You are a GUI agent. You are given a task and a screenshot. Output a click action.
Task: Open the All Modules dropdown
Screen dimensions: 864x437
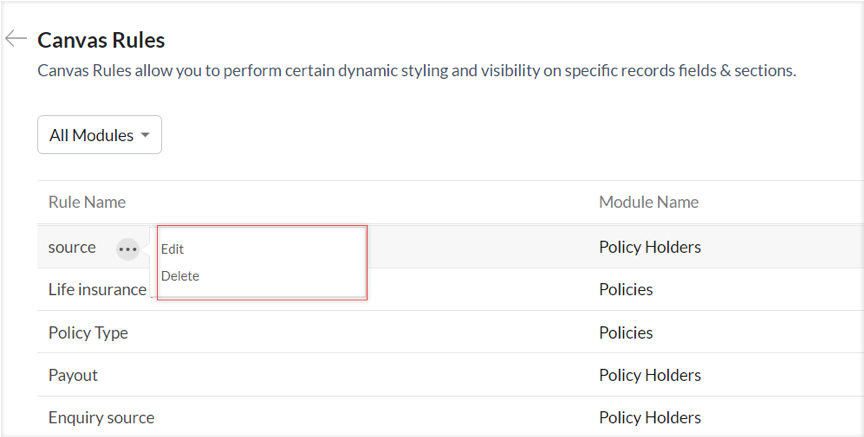99,135
